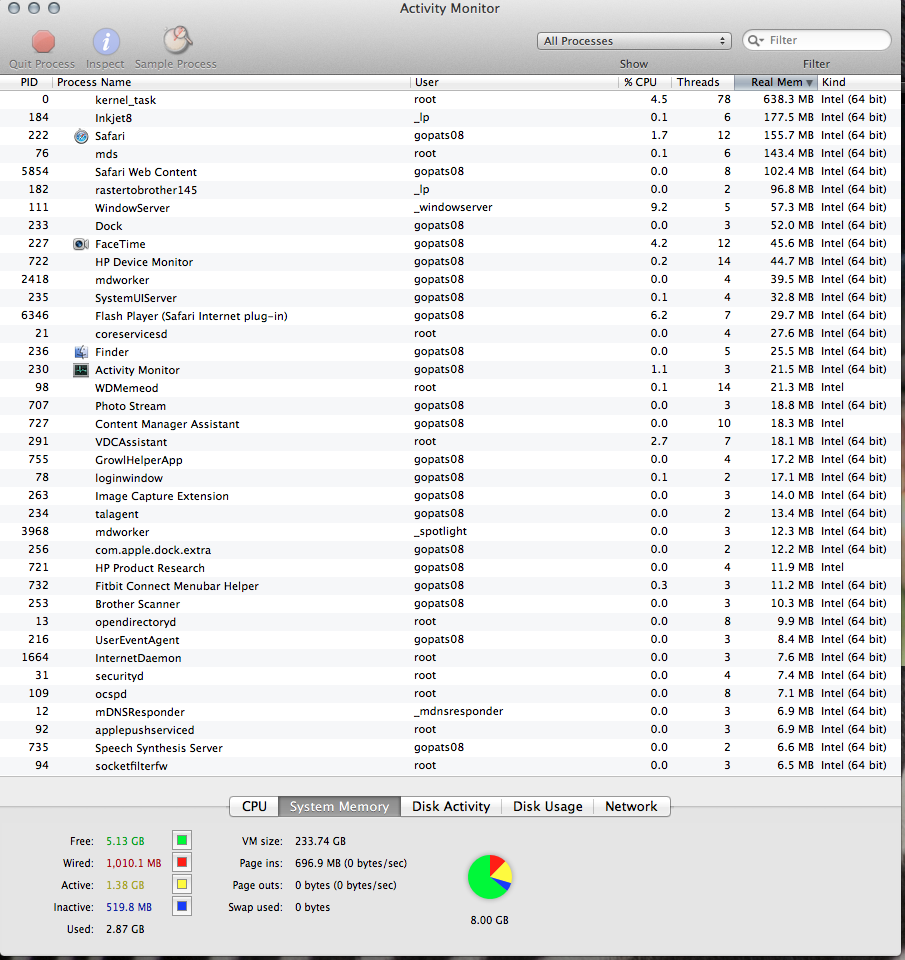Select the GrowlHelperApp process
Viewport: 905px width, 960px height.
coord(450,460)
